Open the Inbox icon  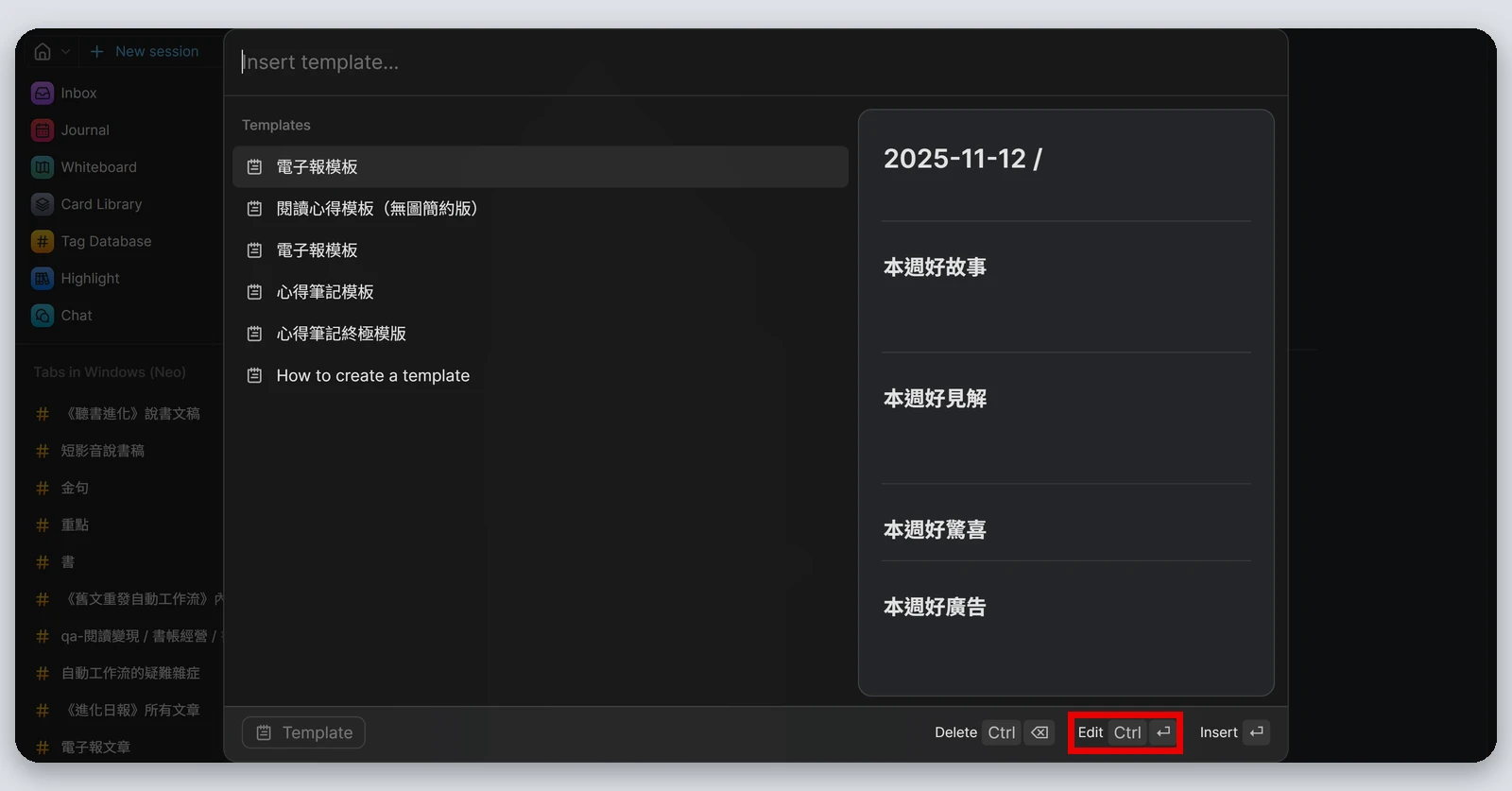coord(43,93)
